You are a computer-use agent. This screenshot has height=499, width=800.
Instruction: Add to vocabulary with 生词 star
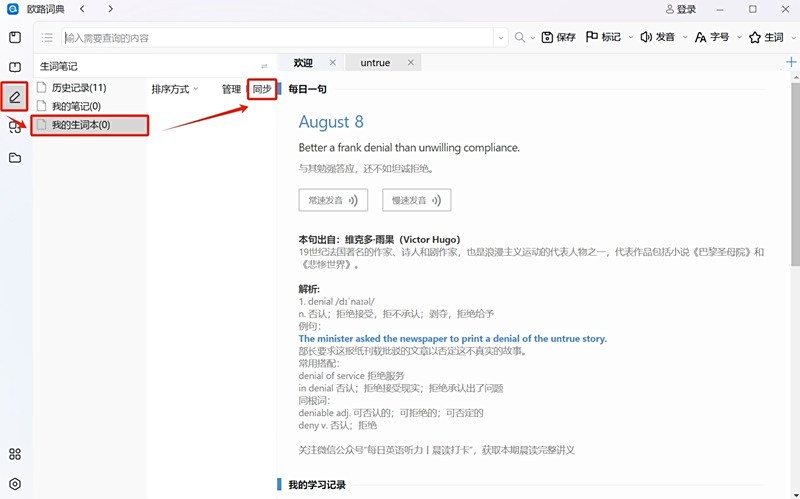click(766, 37)
